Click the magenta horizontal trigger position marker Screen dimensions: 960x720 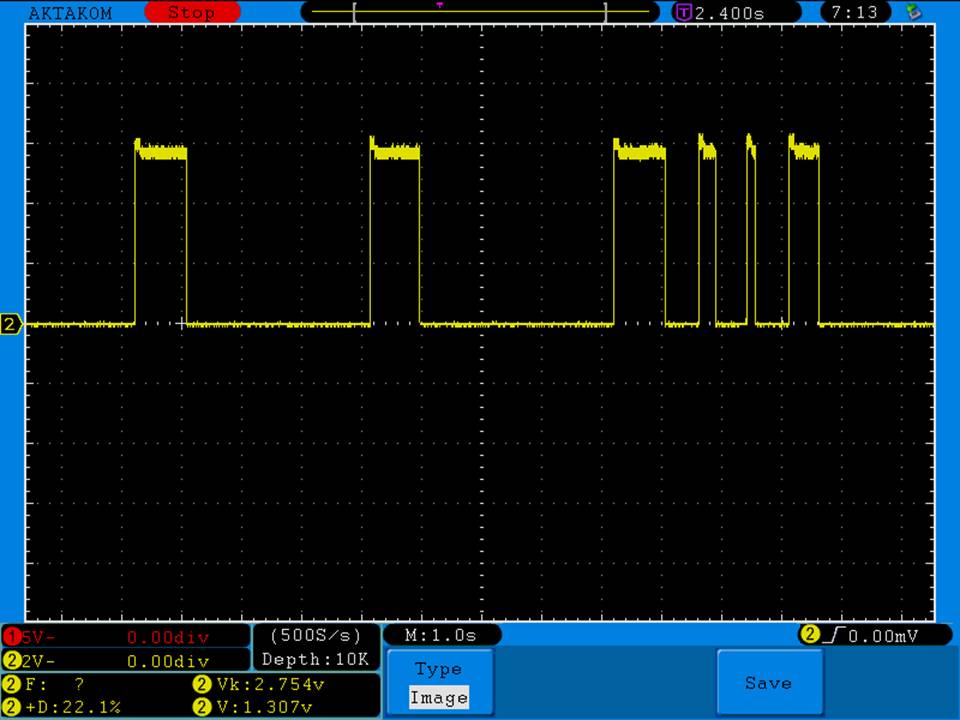440,5
